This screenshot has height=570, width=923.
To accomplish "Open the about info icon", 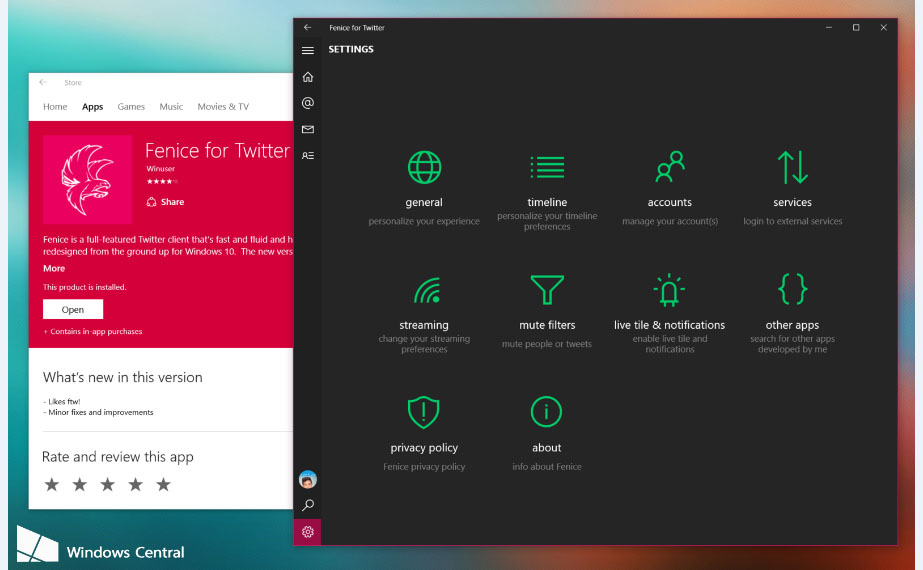I will tap(546, 412).
